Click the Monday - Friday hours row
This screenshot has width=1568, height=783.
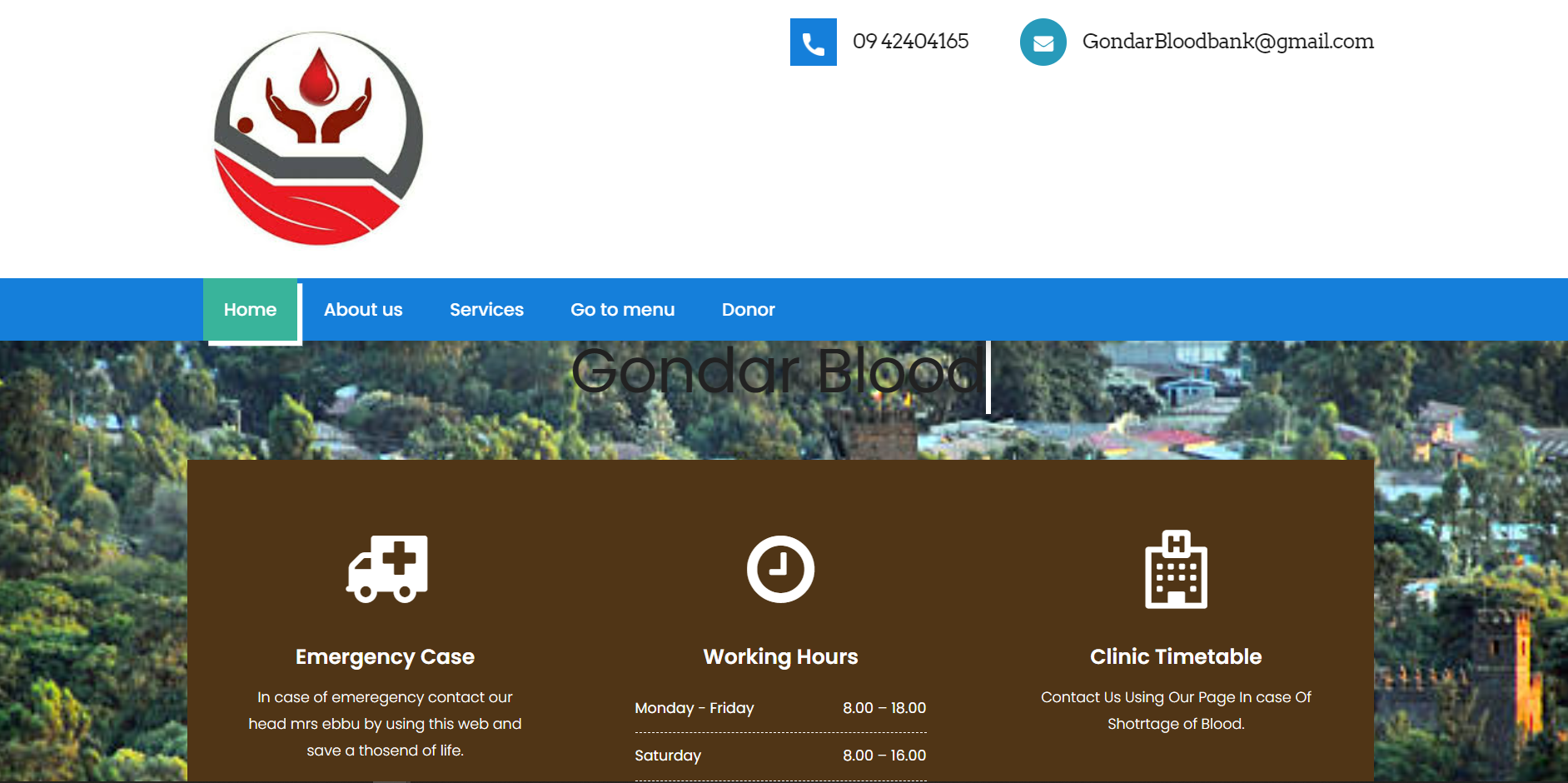[780, 708]
